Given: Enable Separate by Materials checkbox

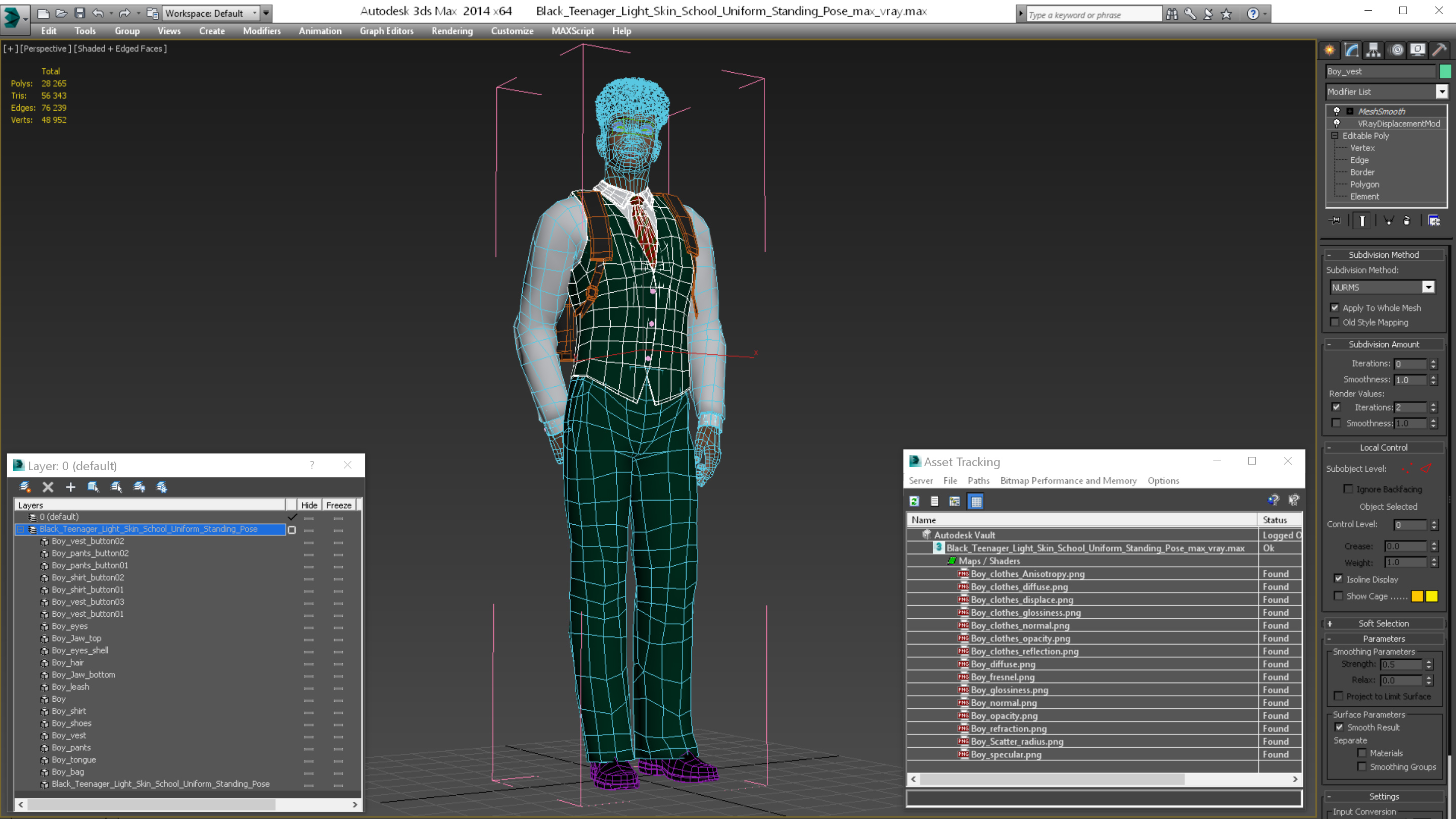Looking at the screenshot, I should pos(1362,753).
